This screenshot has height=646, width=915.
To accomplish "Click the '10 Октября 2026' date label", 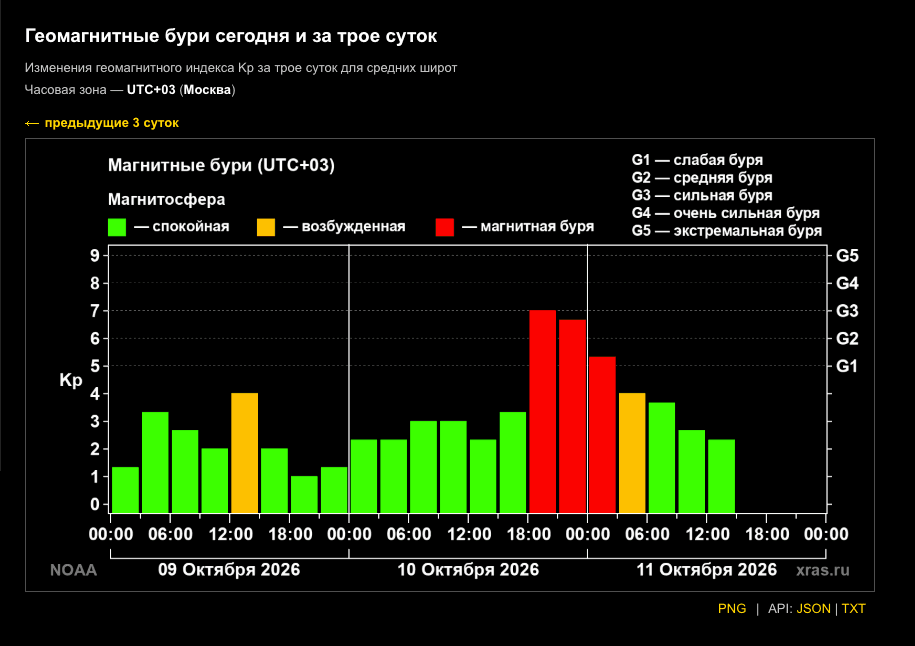I will pyautogui.click(x=468, y=570).
